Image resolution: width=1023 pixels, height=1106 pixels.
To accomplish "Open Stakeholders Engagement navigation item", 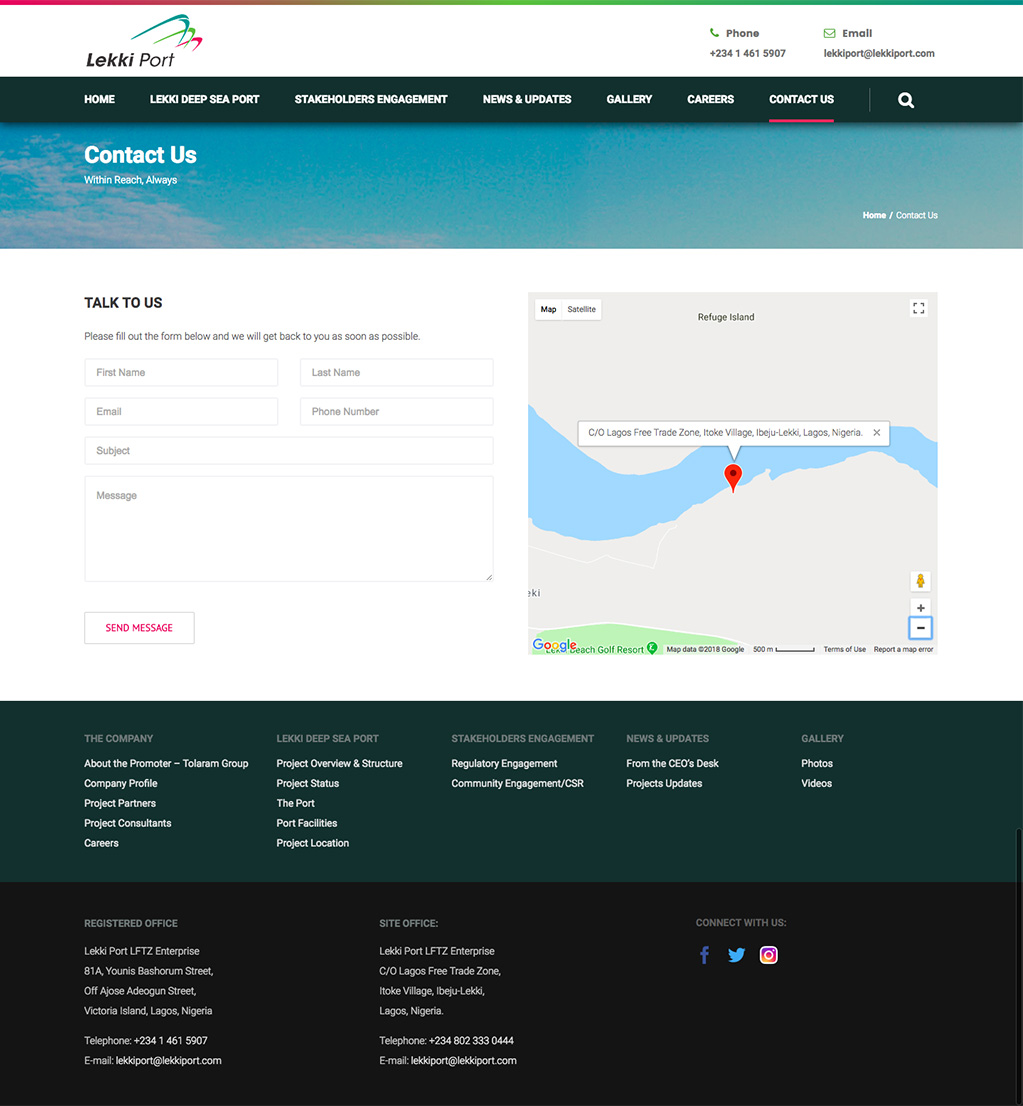I will coord(371,100).
